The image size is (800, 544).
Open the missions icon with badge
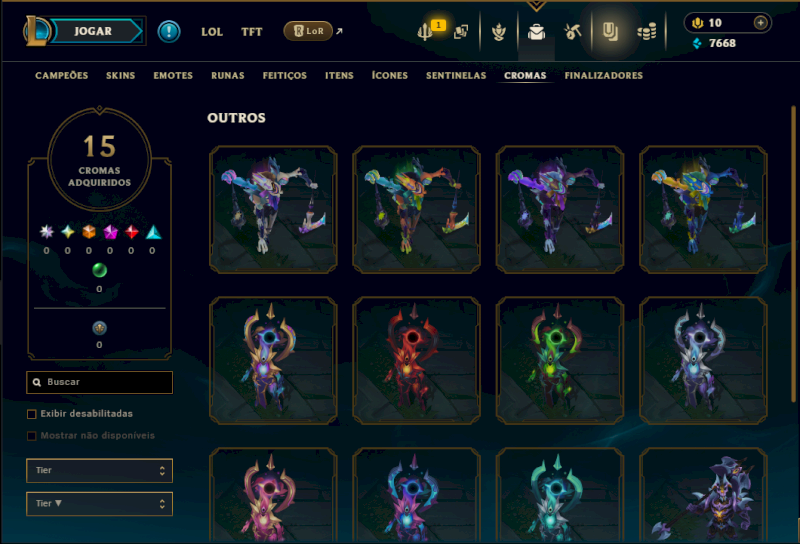click(x=425, y=32)
